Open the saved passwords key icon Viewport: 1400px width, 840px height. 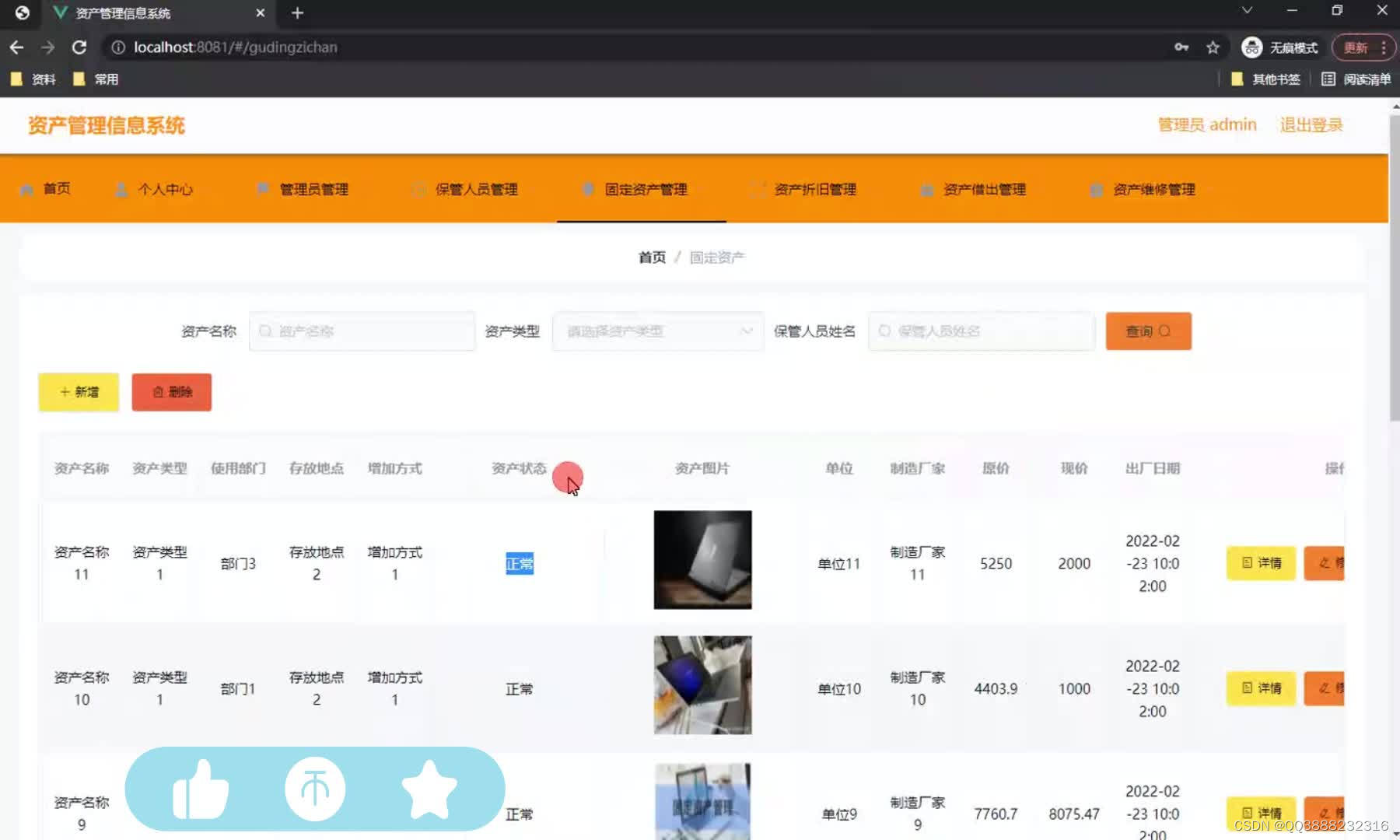tap(1181, 47)
